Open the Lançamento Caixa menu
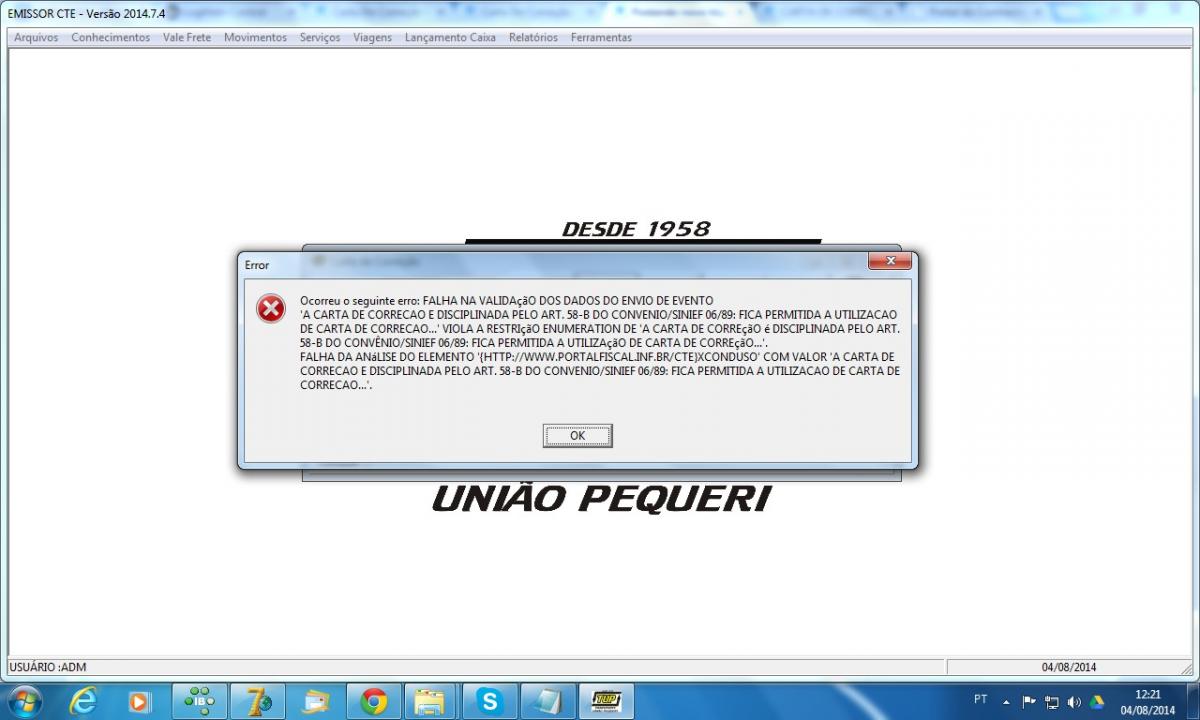 (x=450, y=37)
